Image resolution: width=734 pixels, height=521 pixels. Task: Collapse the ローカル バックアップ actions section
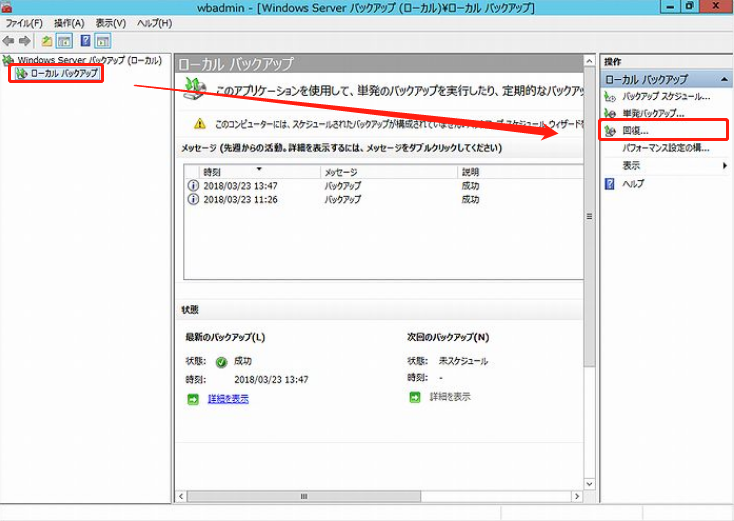724,80
